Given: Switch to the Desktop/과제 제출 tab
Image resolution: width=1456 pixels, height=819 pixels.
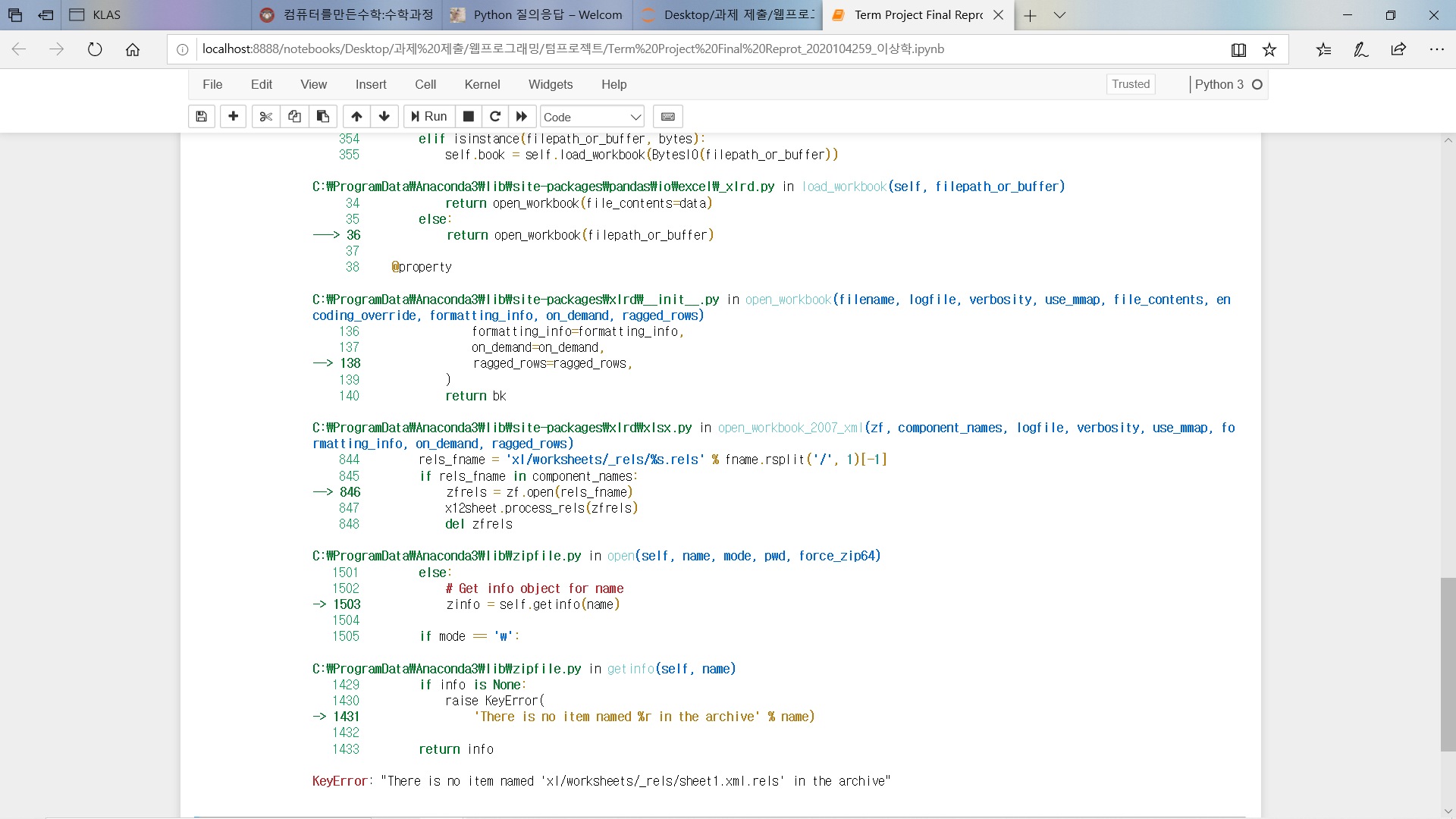Looking at the screenshot, I should (x=727, y=15).
